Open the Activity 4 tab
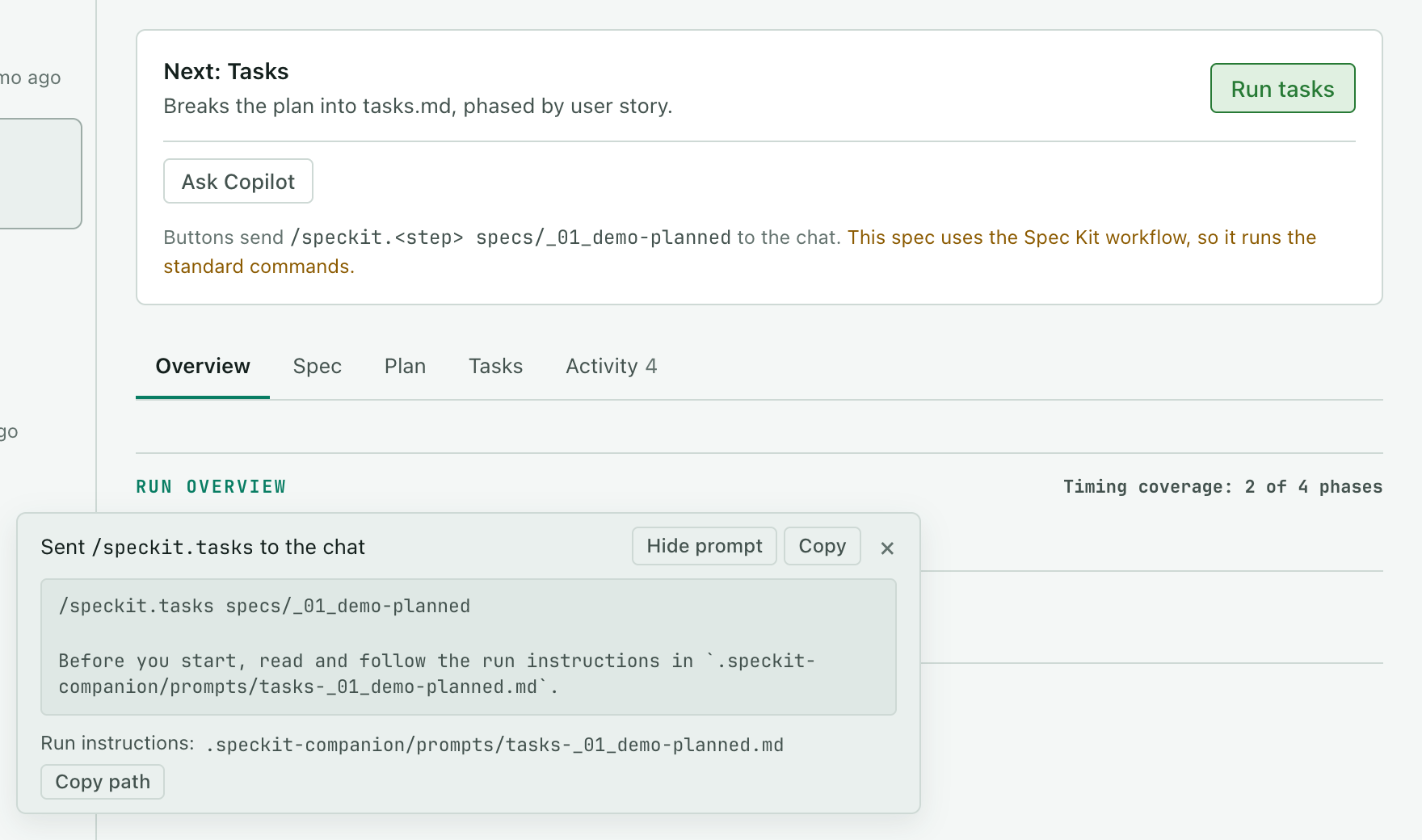The width and height of the screenshot is (1422, 840). [612, 366]
